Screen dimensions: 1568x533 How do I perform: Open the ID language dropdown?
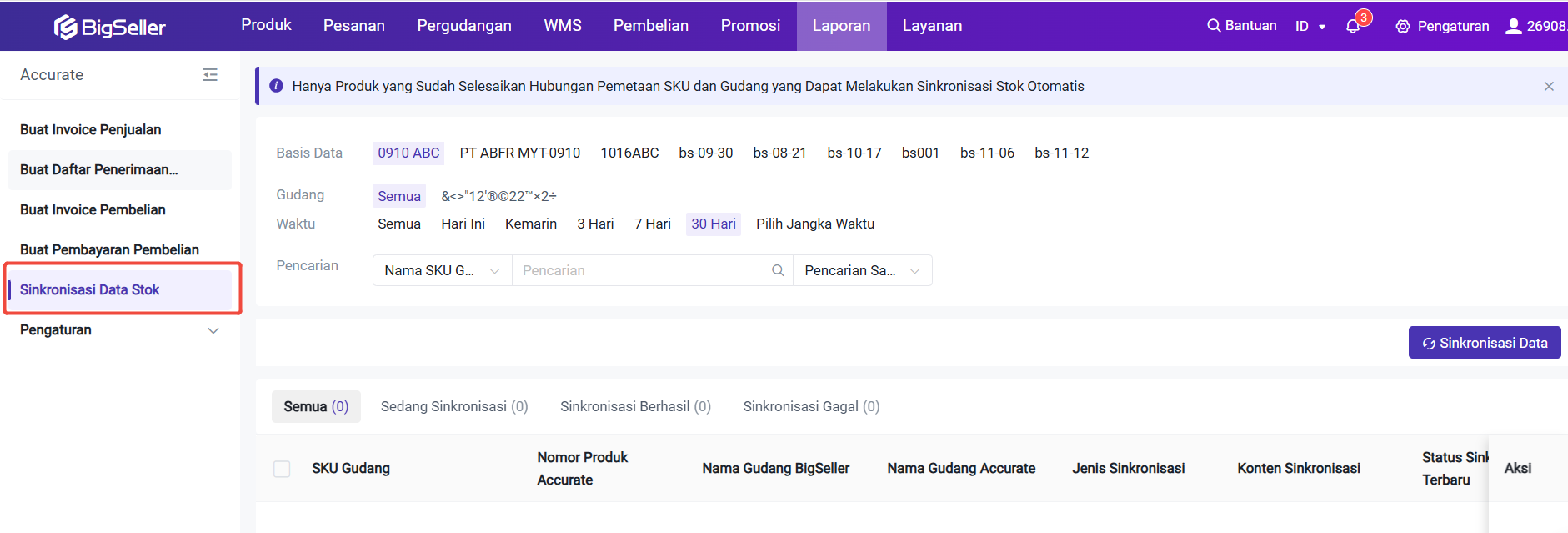[1310, 26]
